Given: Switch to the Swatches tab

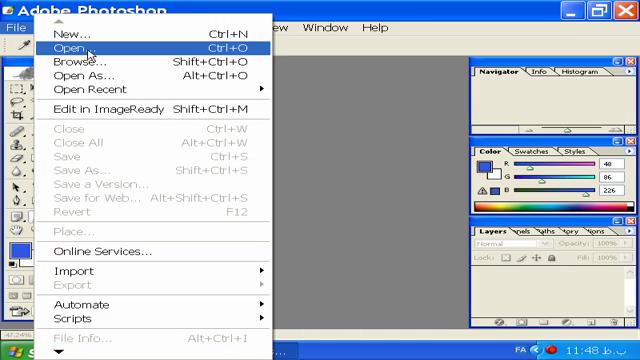Looking at the screenshot, I should click(531, 151).
